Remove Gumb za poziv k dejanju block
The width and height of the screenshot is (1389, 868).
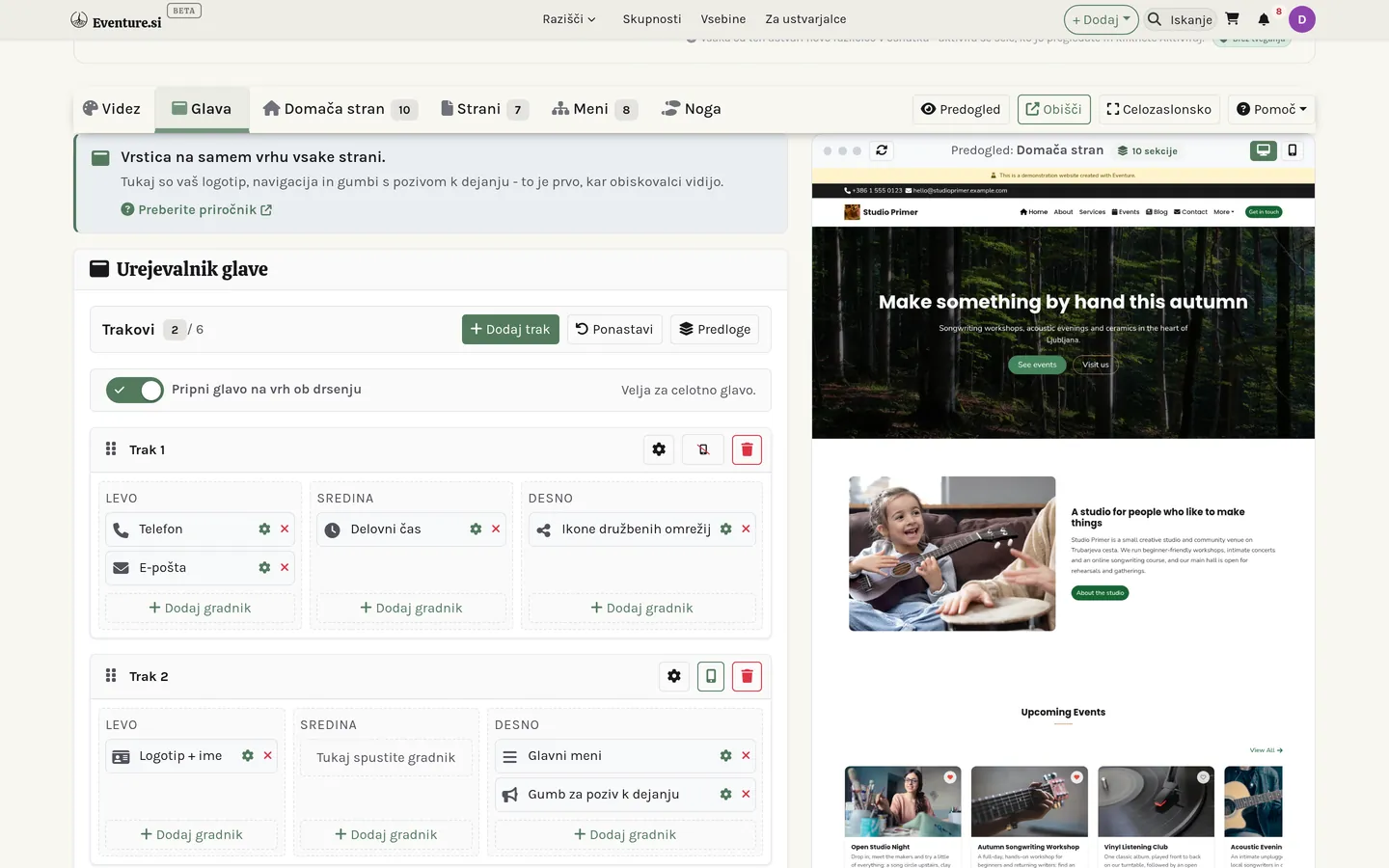746,795
